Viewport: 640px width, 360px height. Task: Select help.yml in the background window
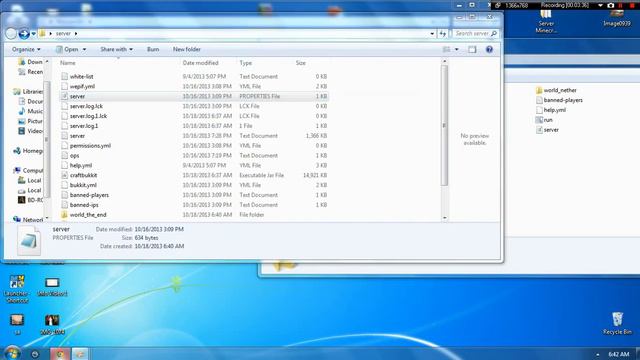(551, 110)
